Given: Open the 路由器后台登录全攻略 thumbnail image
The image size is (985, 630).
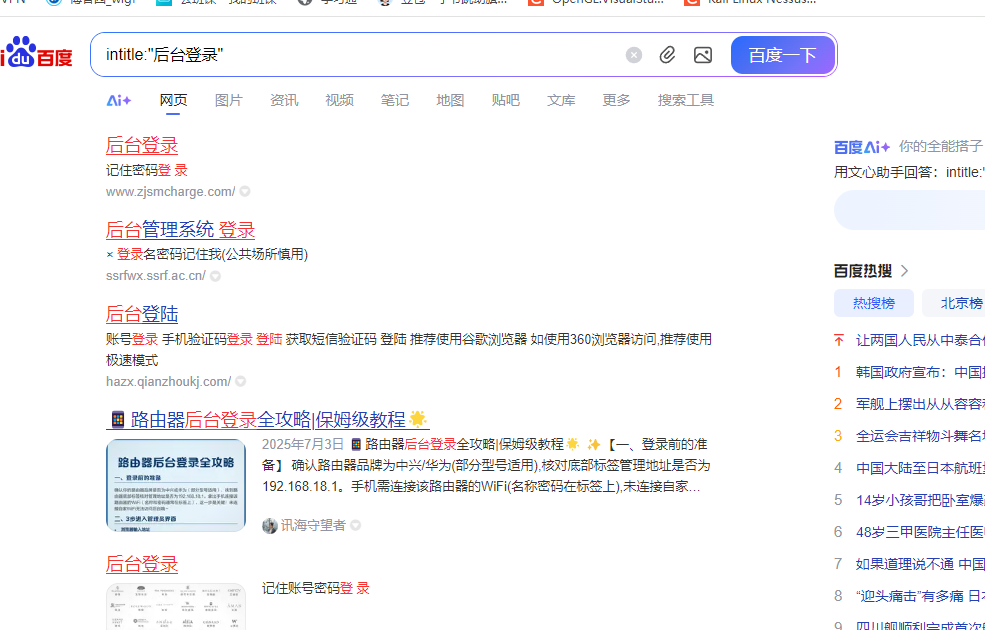Looking at the screenshot, I should (176, 486).
